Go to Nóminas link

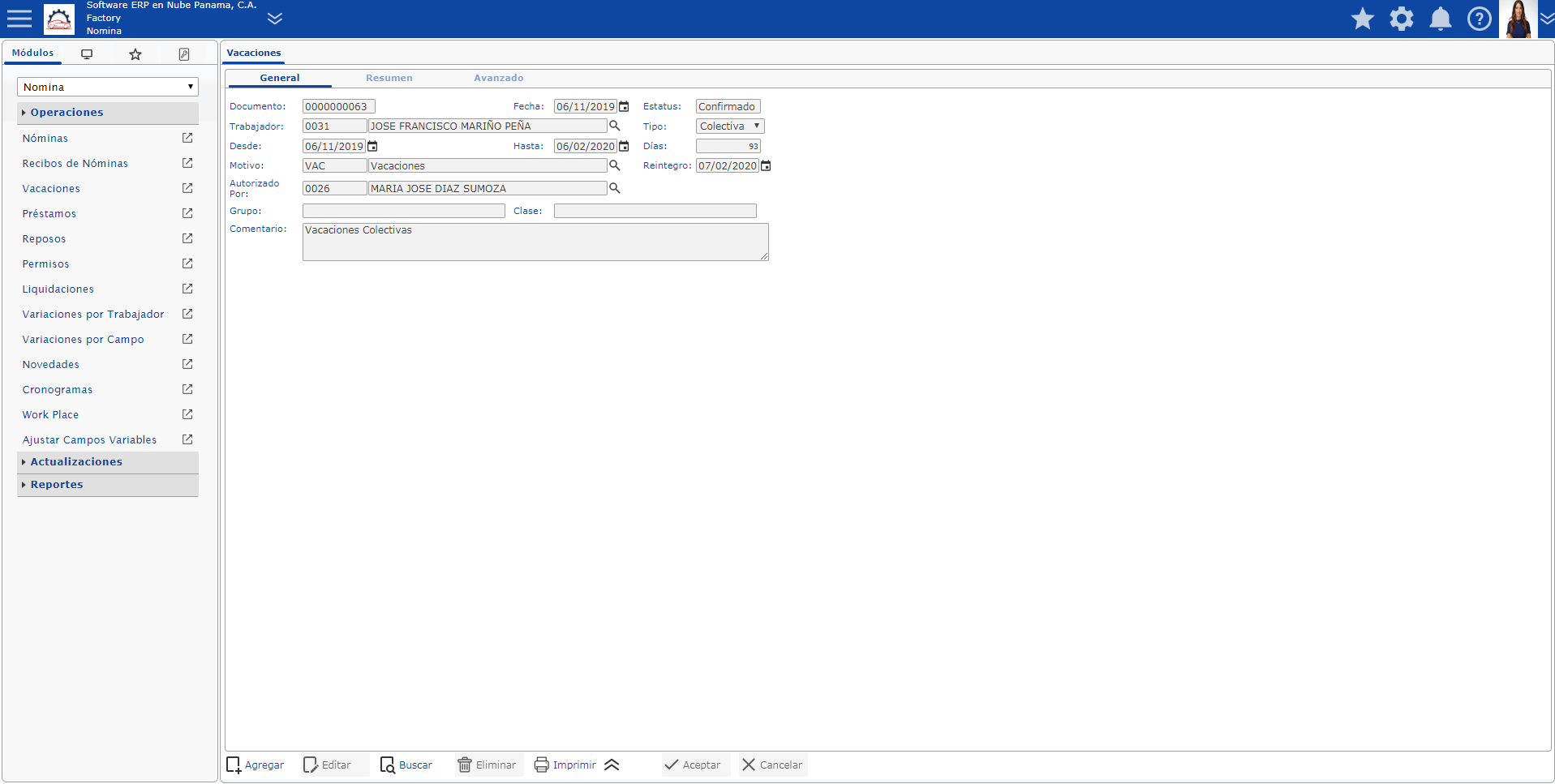point(45,139)
